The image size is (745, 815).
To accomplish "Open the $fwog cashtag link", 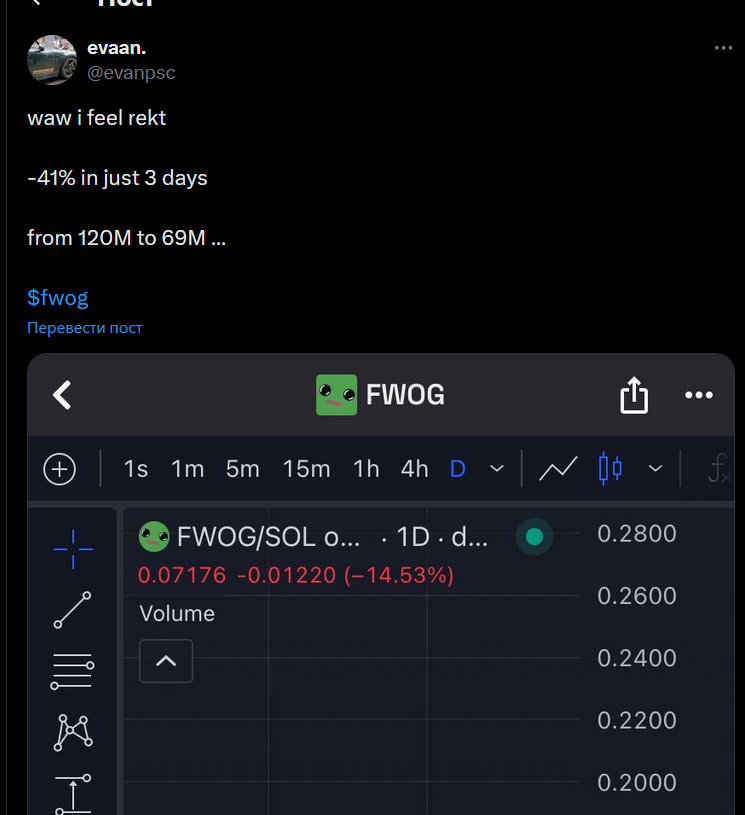I will pyautogui.click(x=58, y=298).
